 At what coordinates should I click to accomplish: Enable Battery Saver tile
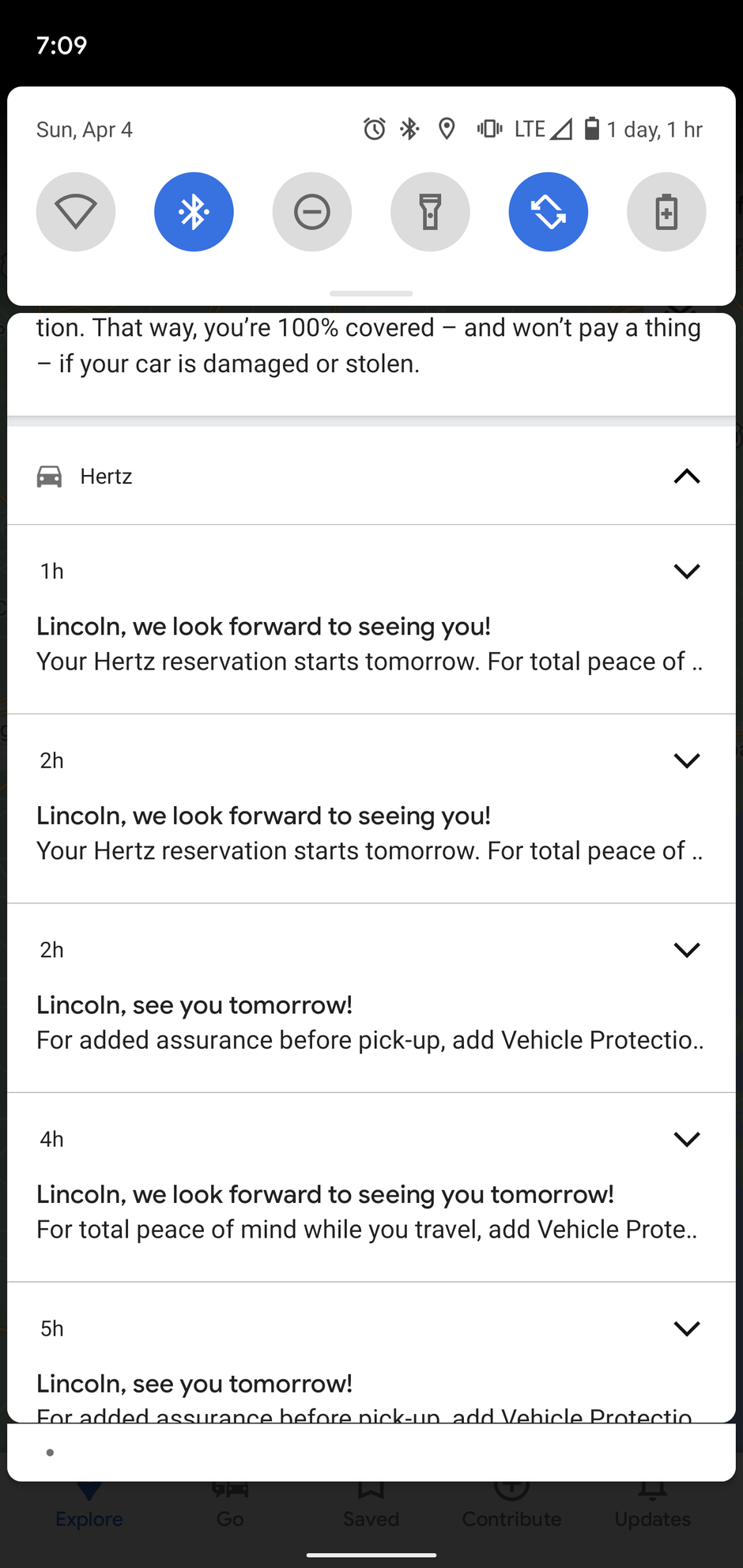click(666, 212)
